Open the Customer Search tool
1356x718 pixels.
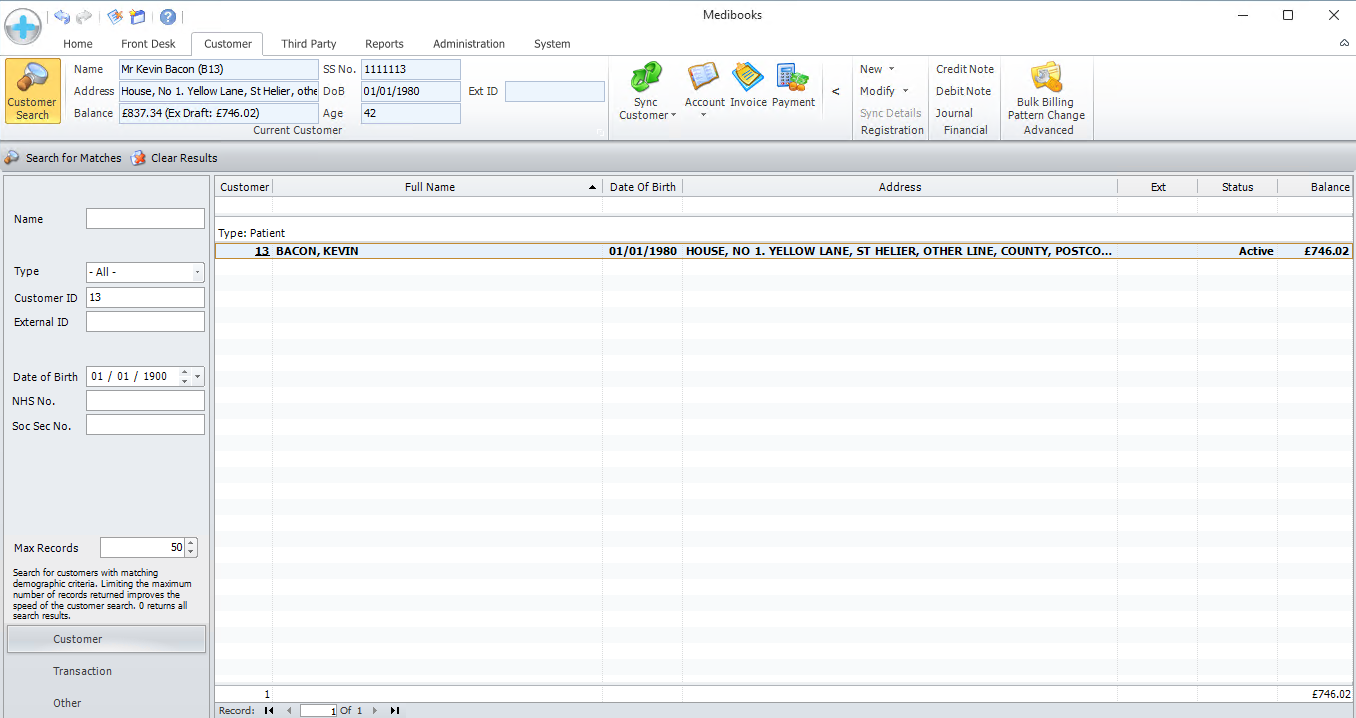pyautogui.click(x=32, y=90)
